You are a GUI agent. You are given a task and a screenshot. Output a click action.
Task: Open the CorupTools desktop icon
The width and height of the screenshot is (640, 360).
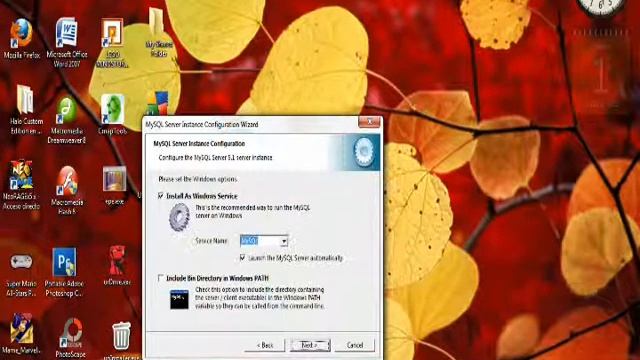[112, 115]
